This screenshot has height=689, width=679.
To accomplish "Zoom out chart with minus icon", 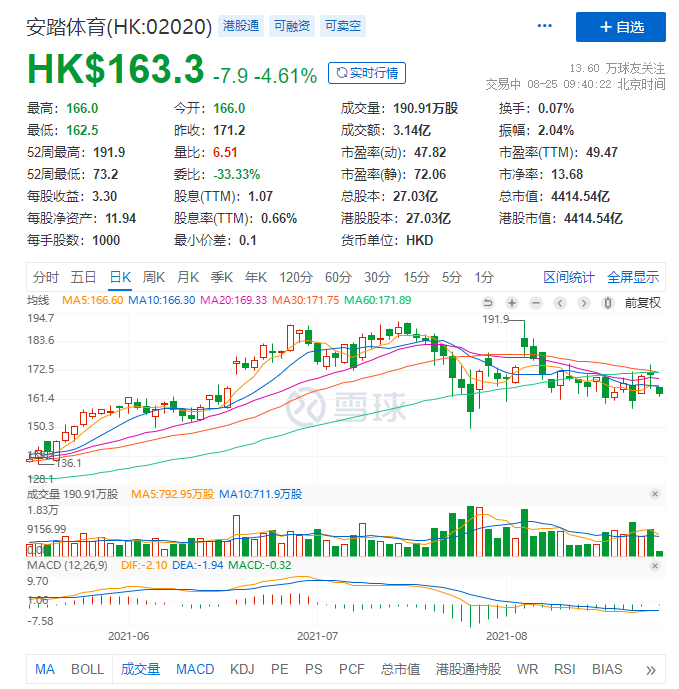I will (536, 303).
